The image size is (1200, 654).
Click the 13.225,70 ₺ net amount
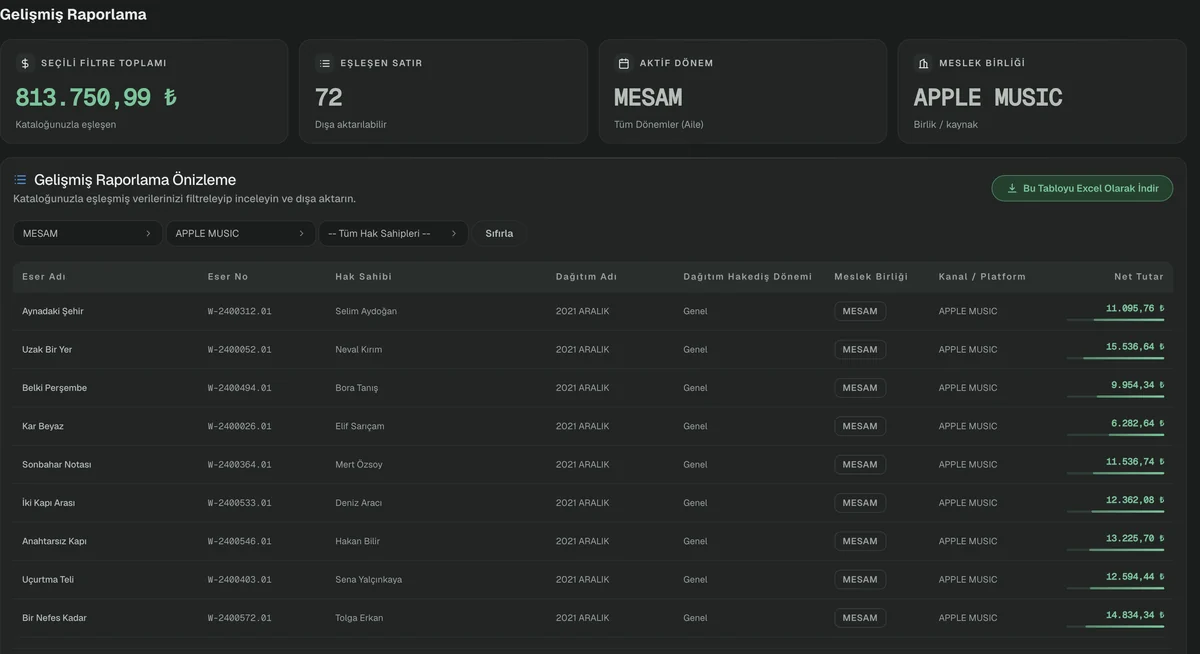pyautogui.click(x=1135, y=539)
